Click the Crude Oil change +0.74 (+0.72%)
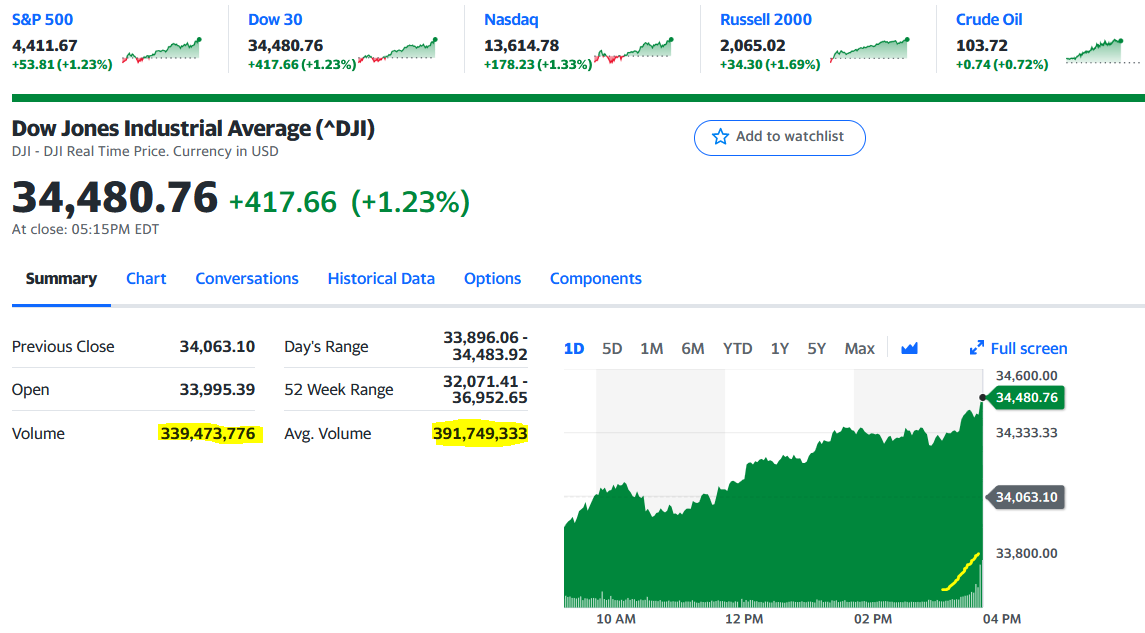 [x=1002, y=64]
